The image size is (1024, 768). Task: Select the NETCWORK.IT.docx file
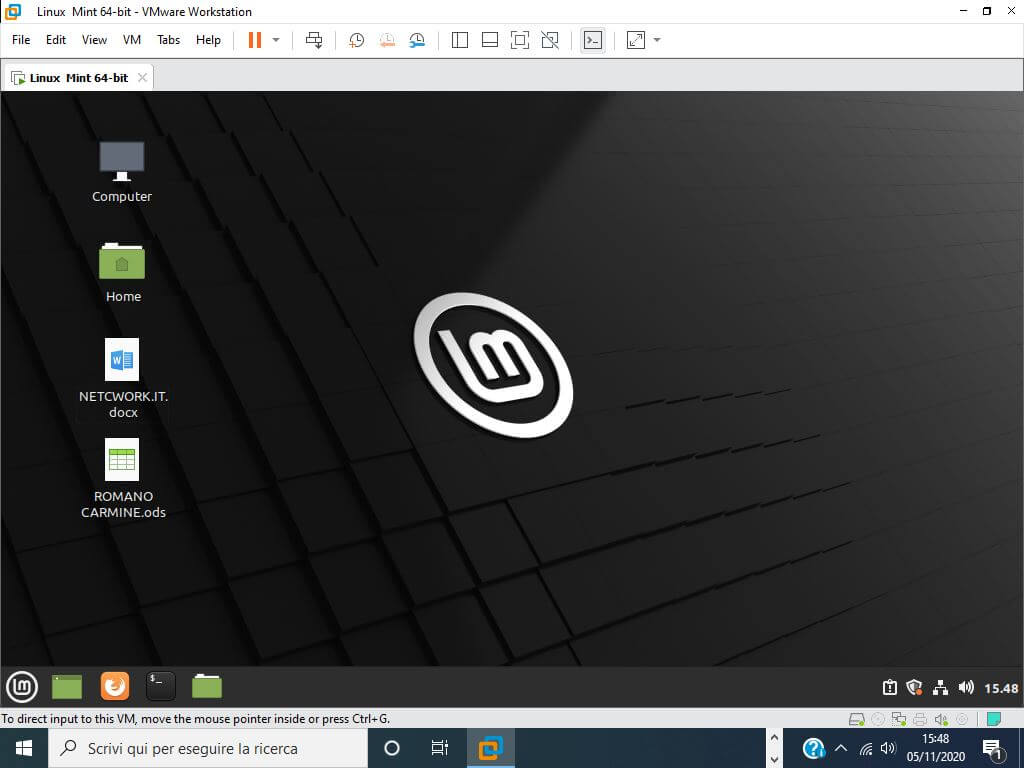(x=123, y=379)
